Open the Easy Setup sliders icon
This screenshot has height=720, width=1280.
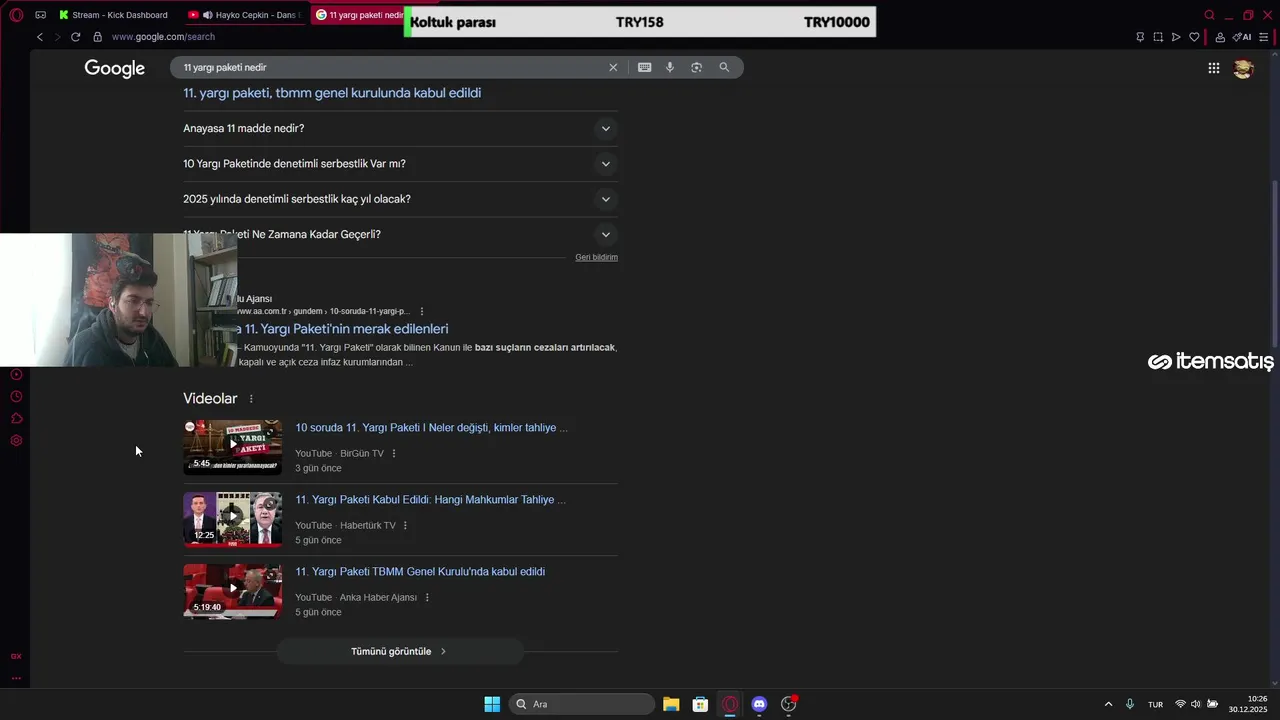coord(1264,37)
